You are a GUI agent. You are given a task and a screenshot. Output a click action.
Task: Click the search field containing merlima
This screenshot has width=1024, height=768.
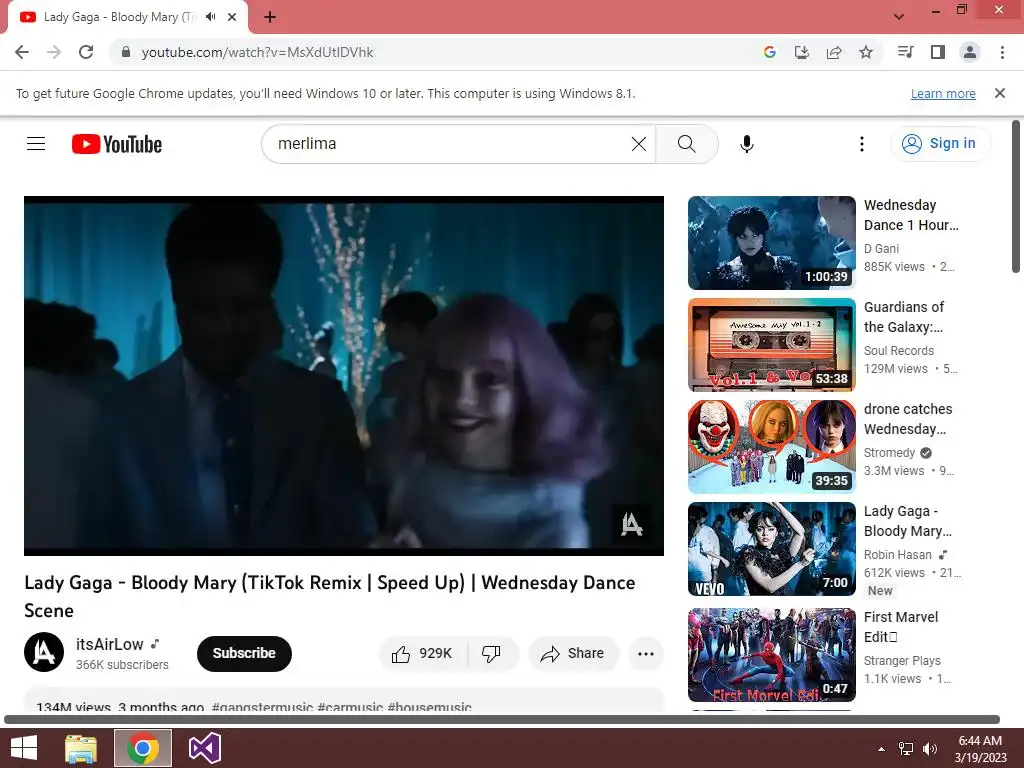tap(449, 144)
